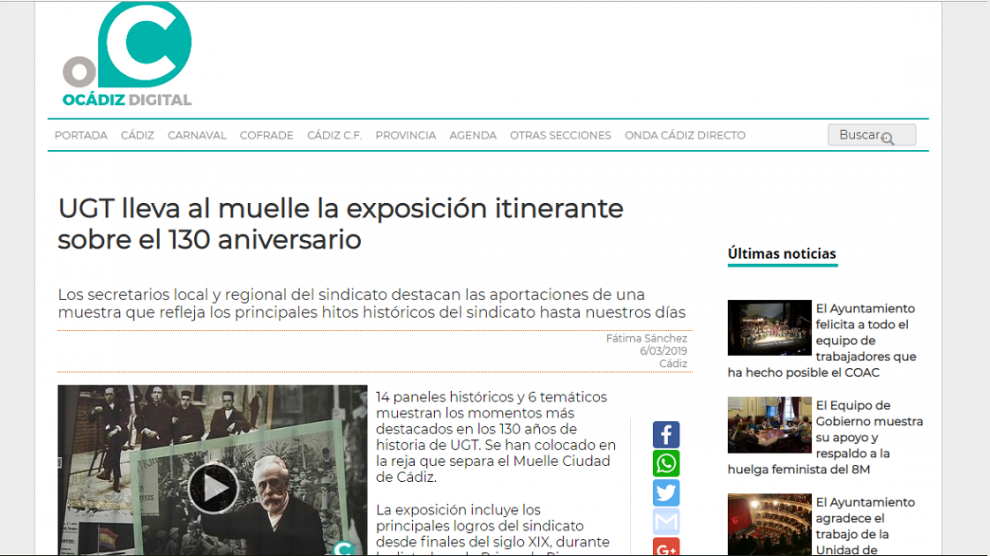Viewport: 990px width, 556px height.
Task: Open the Cádiz section
Action: pyautogui.click(x=138, y=135)
